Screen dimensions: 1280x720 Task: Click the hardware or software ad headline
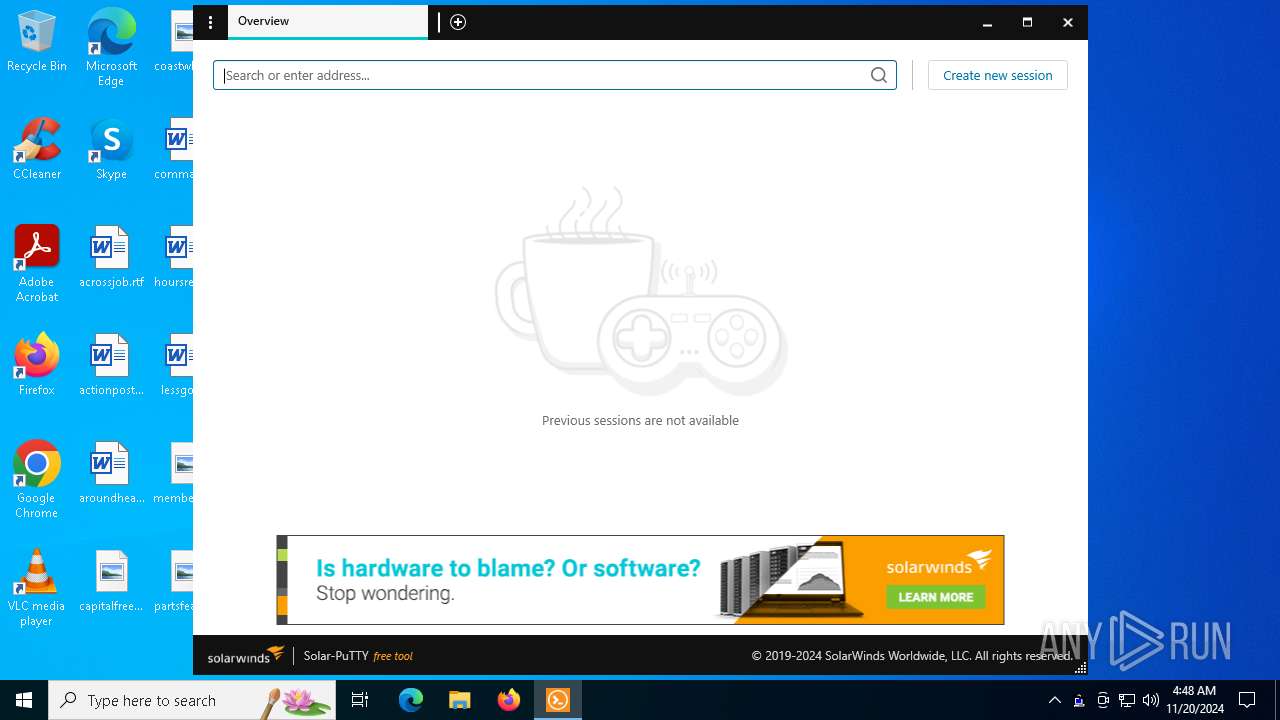tap(508, 568)
